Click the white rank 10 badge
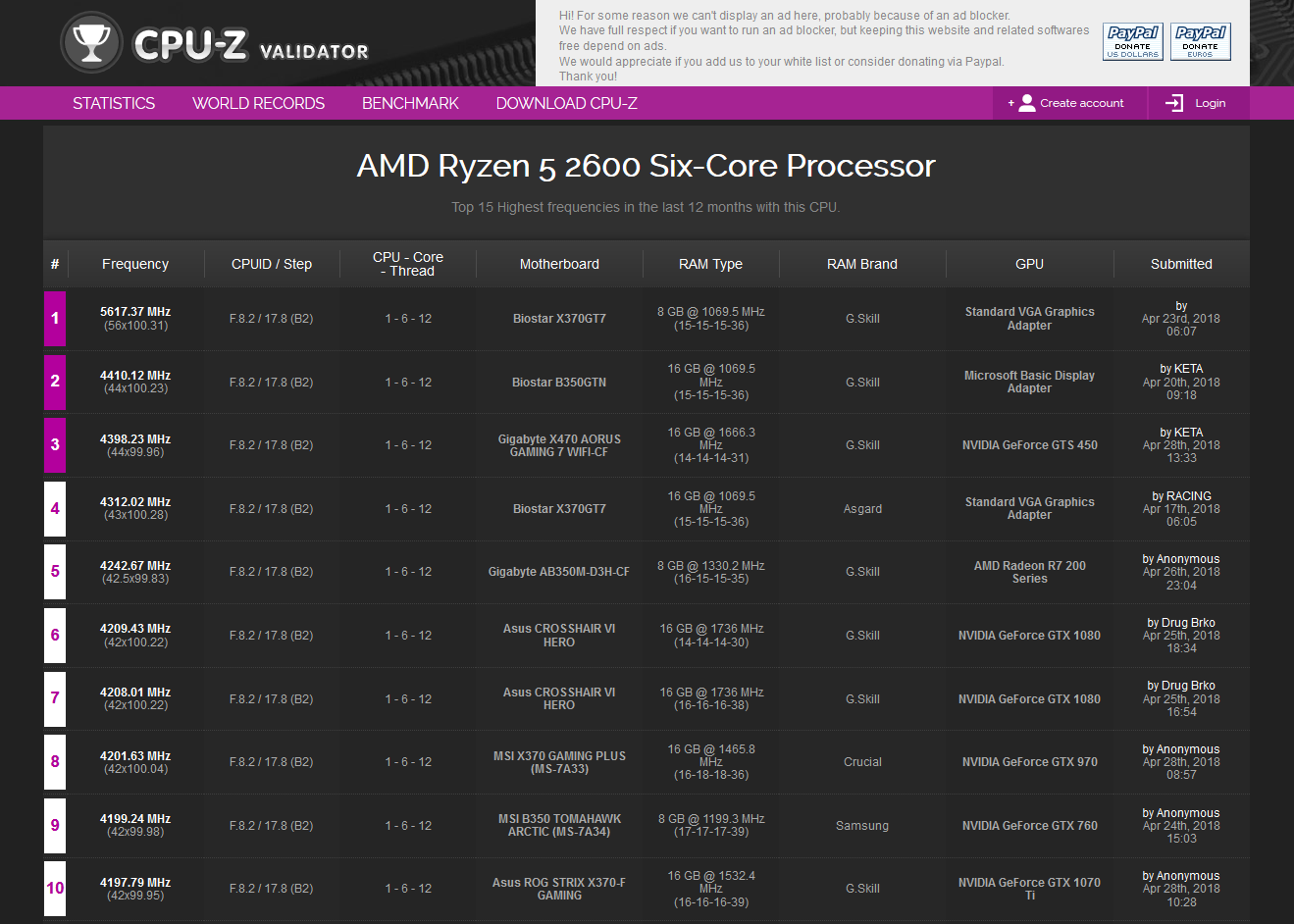 coord(55,889)
